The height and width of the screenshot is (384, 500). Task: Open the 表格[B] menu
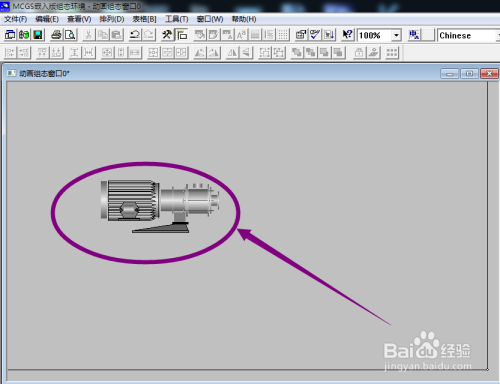coord(144,19)
